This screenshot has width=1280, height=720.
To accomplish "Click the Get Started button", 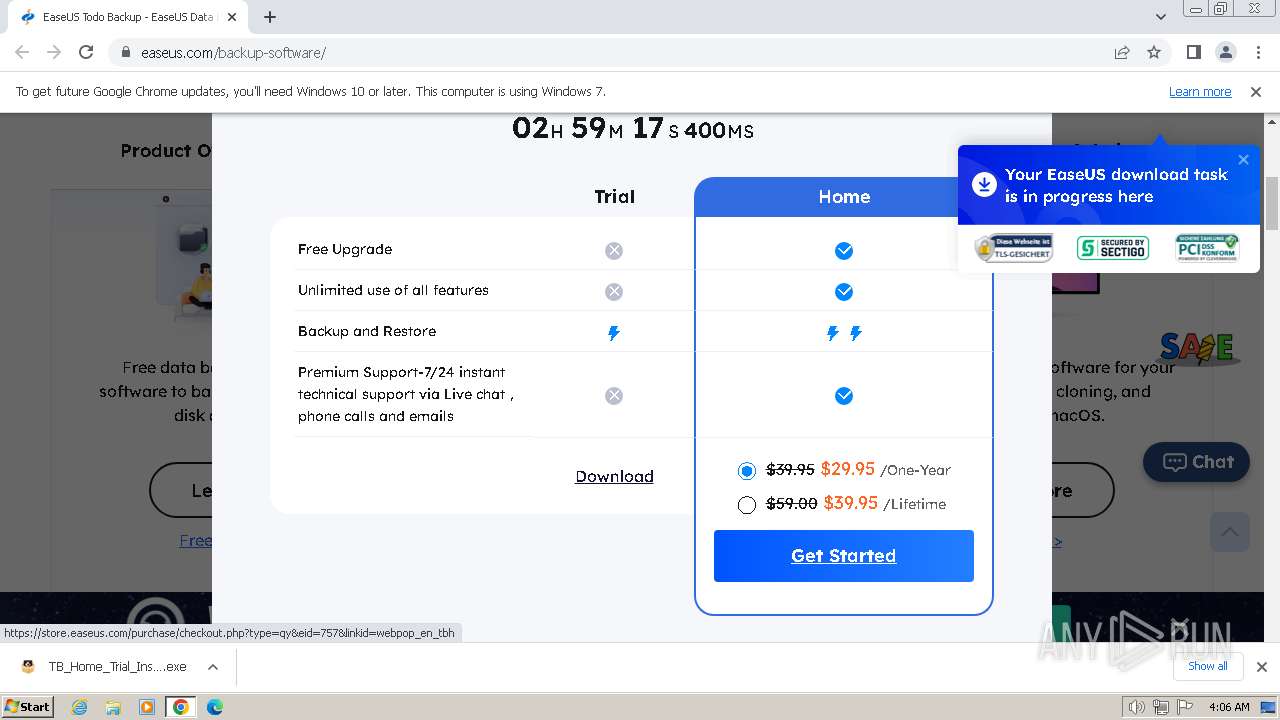I will (x=844, y=556).
